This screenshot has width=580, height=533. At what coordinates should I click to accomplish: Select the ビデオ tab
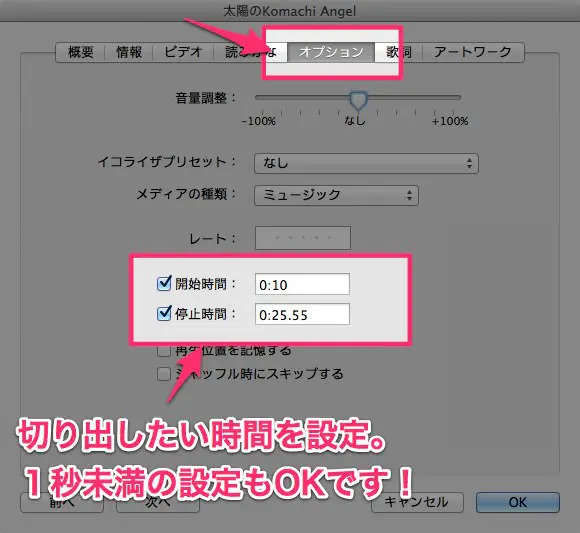click(183, 52)
